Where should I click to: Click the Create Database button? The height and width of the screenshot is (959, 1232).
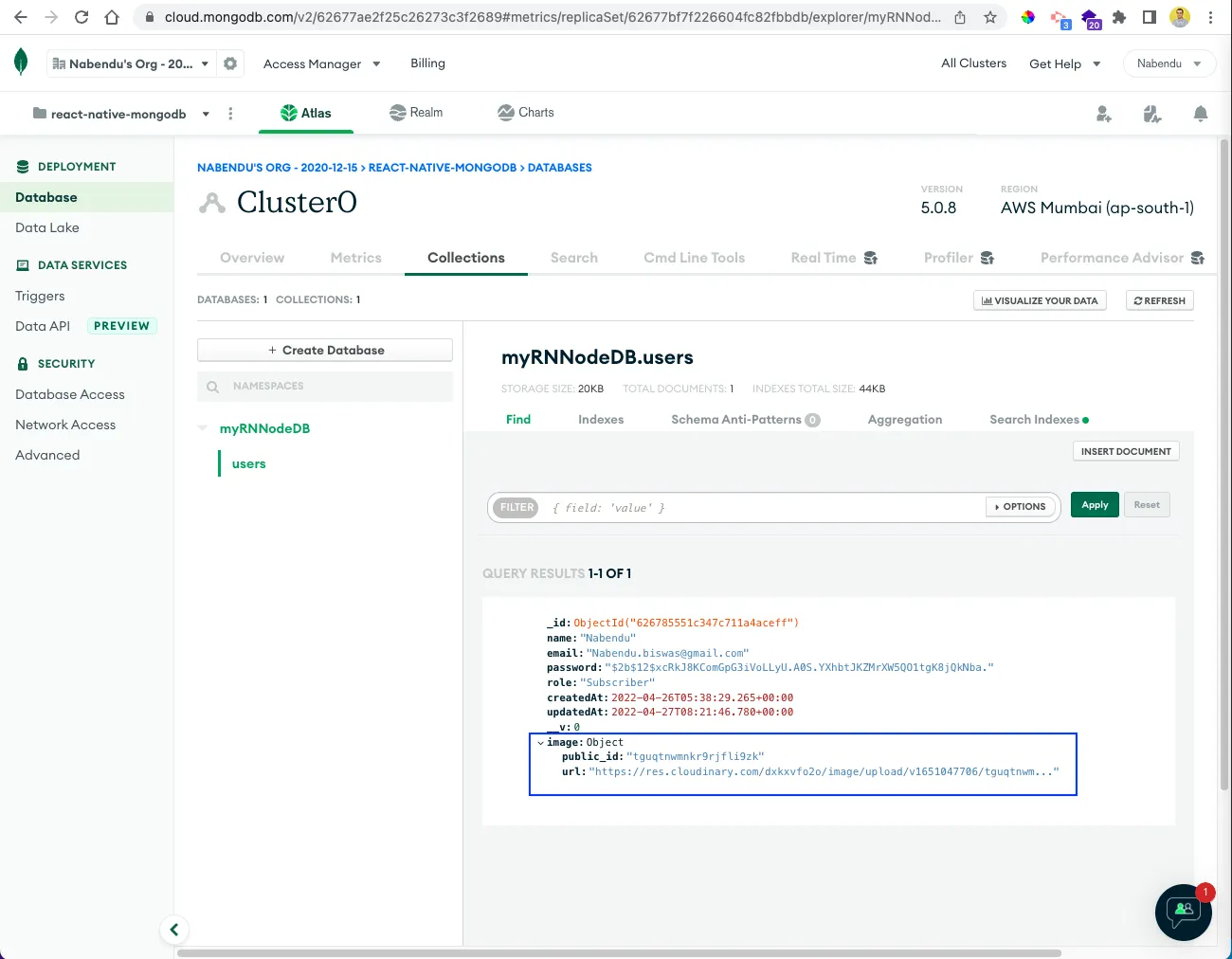pos(325,350)
